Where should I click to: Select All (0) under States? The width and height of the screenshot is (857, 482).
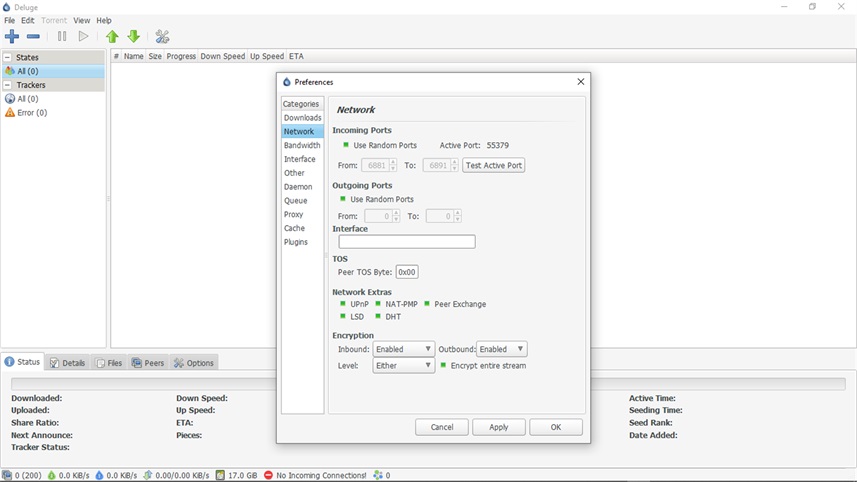click(54, 71)
